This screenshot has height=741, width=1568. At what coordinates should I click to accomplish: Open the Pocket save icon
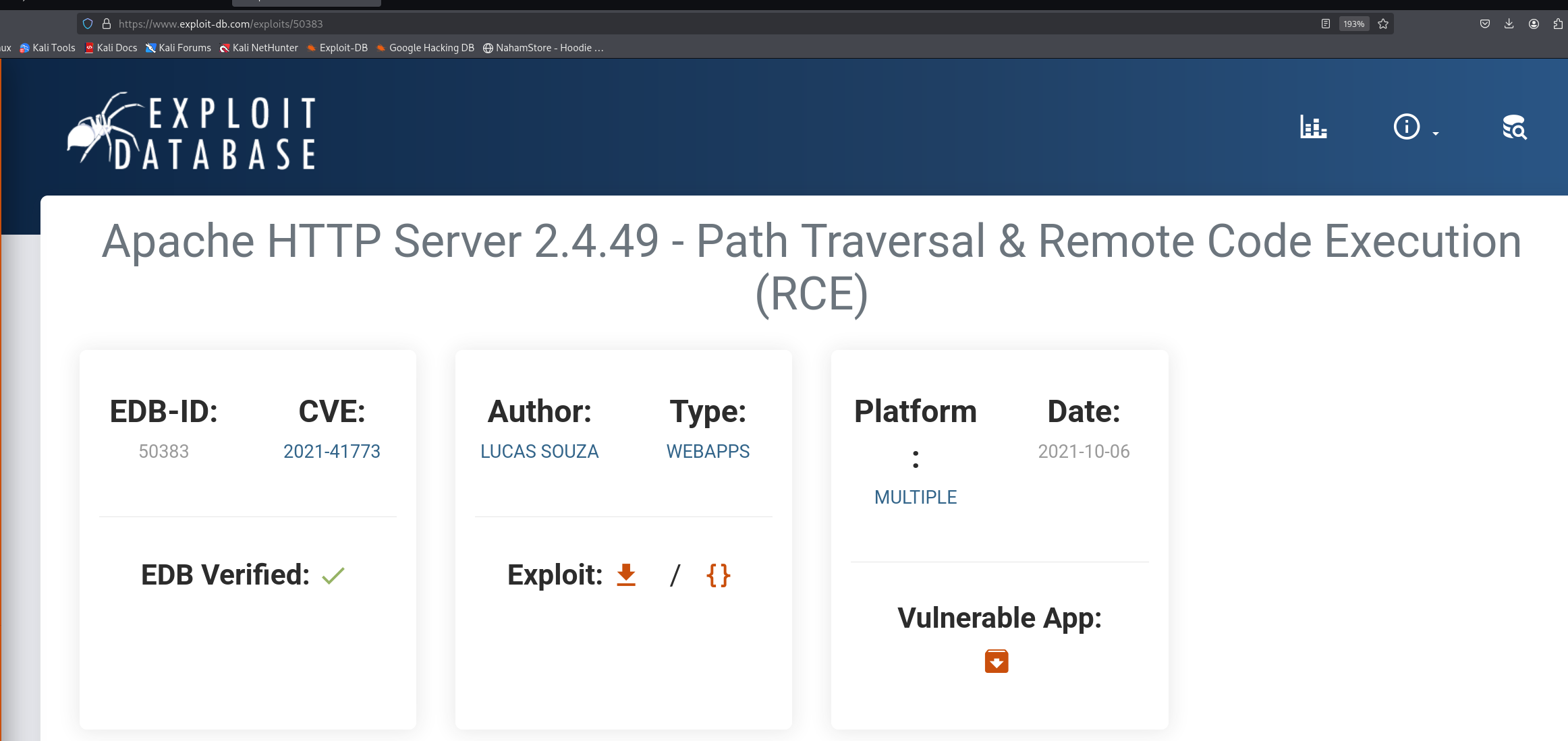coord(1485,24)
